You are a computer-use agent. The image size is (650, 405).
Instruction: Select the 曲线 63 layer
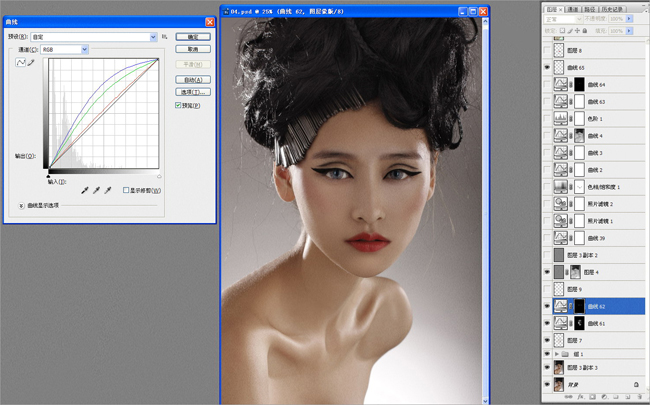click(x=594, y=102)
